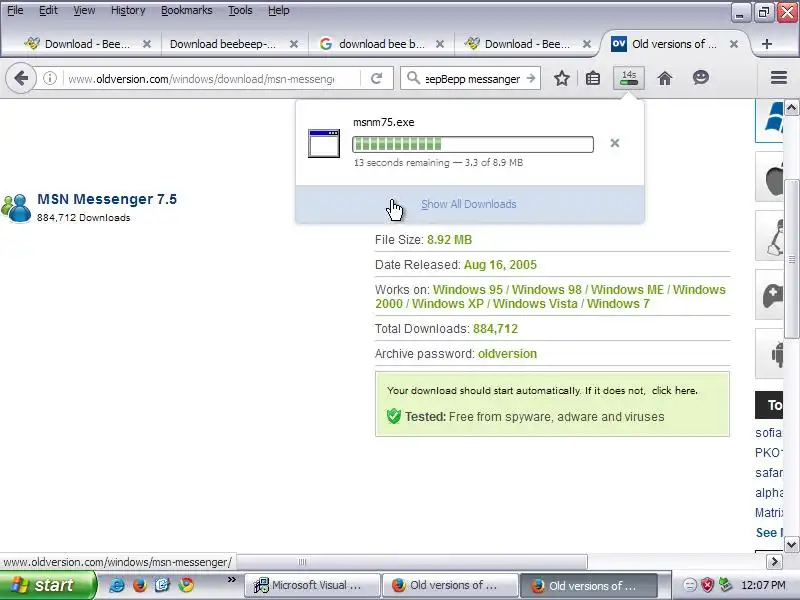The width and height of the screenshot is (800, 600).
Task: Open the Edit menu
Action: (x=48, y=10)
